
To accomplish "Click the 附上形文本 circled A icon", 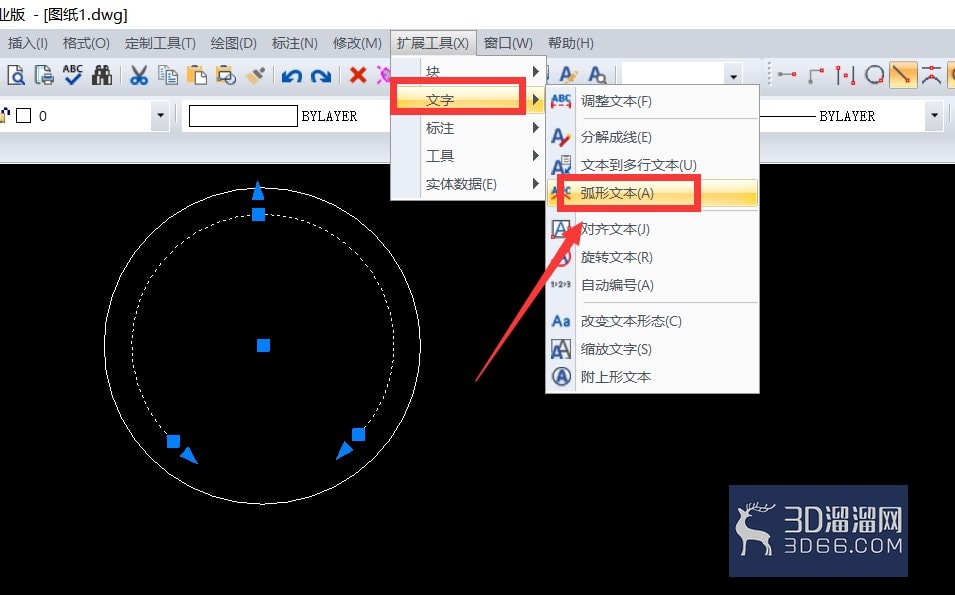I will click(x=561, y=376).
